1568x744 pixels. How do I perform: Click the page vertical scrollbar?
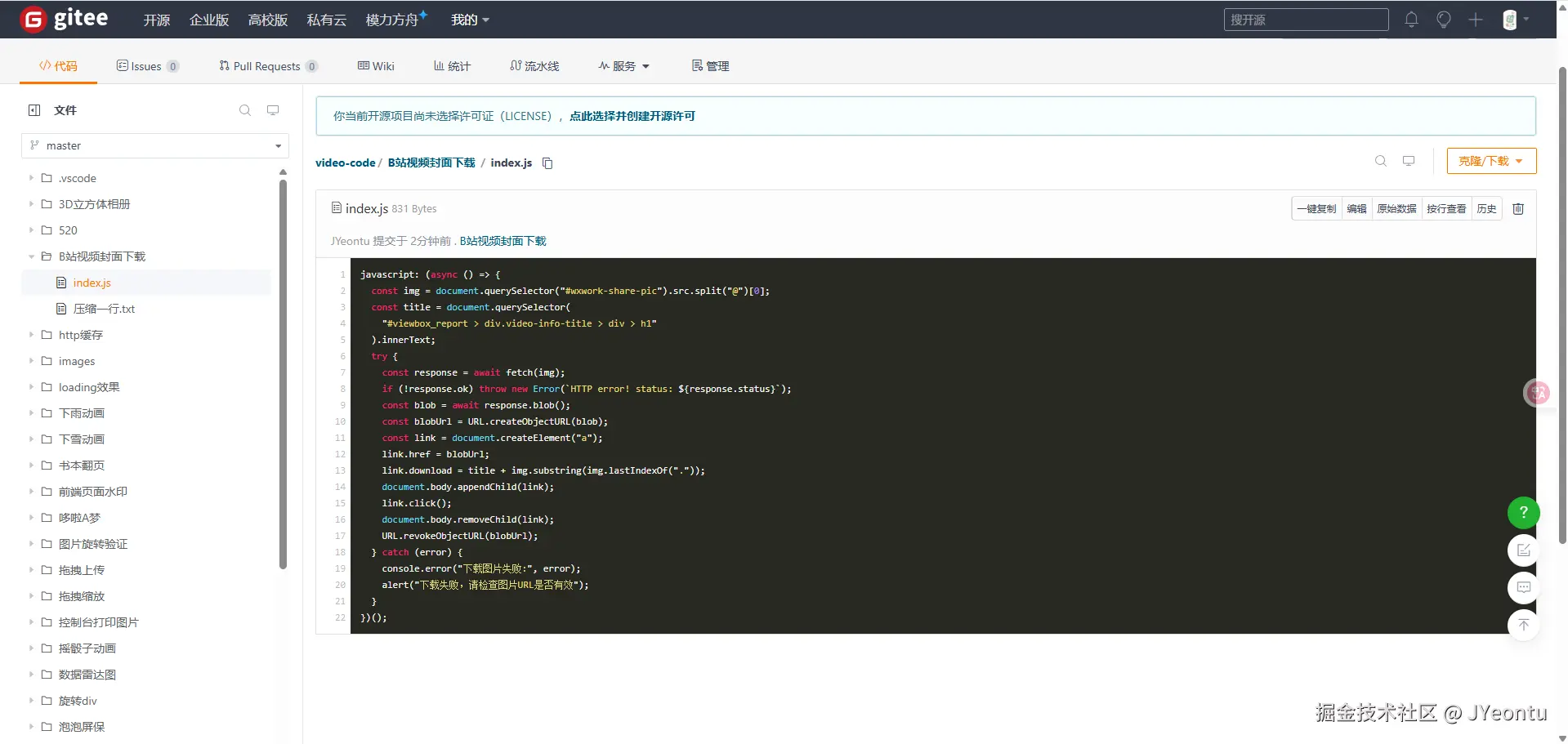point(1562,306)
